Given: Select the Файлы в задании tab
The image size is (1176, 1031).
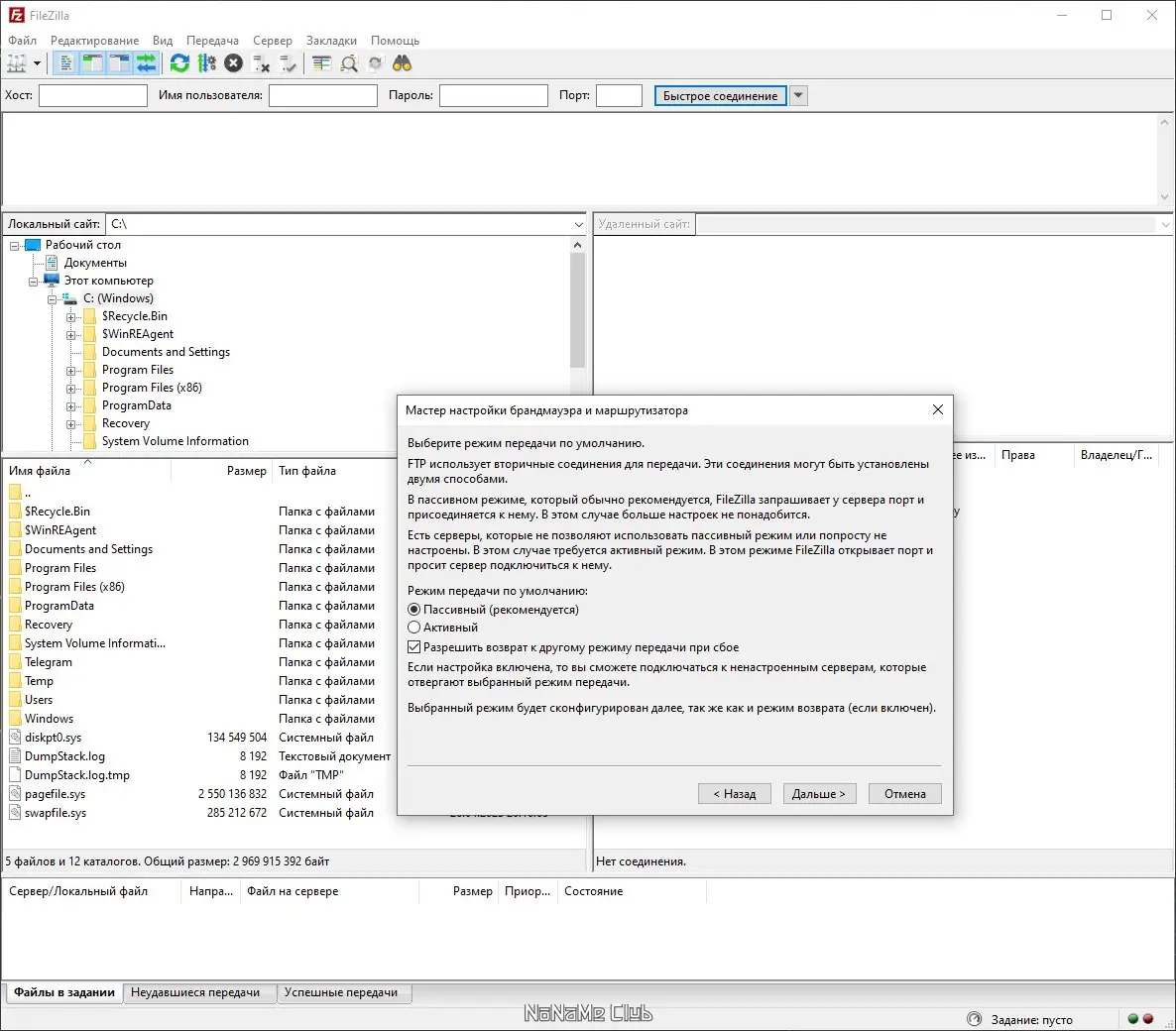Looking at the screenshot, I should coord(64,992).
